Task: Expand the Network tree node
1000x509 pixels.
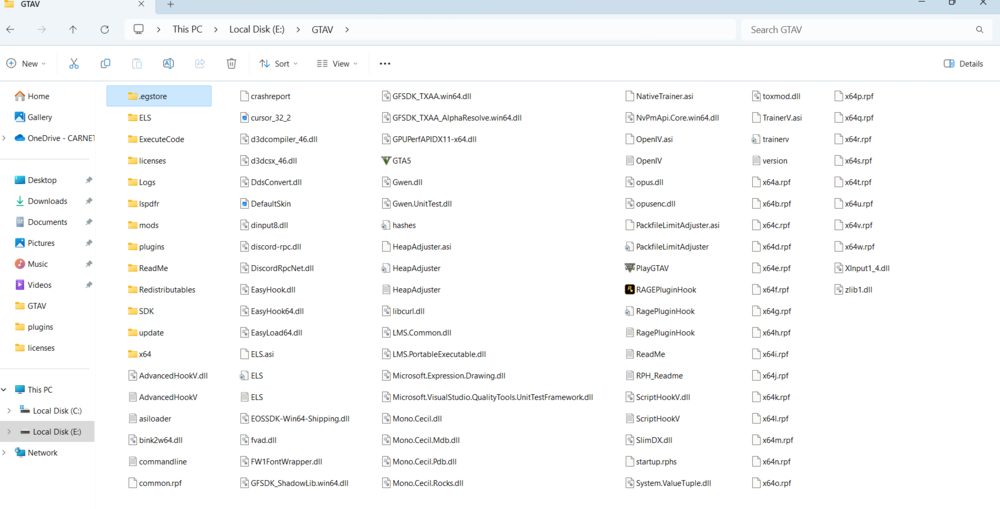Action: (x=5, y=453)
